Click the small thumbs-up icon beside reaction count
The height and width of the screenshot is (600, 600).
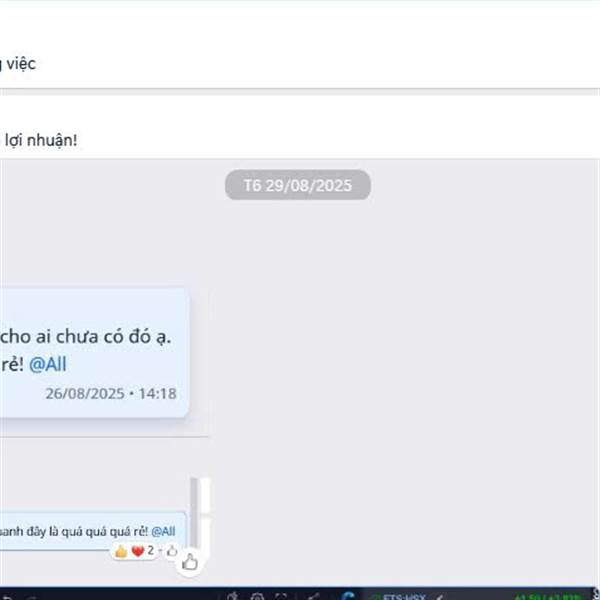(x=172, y=551)
